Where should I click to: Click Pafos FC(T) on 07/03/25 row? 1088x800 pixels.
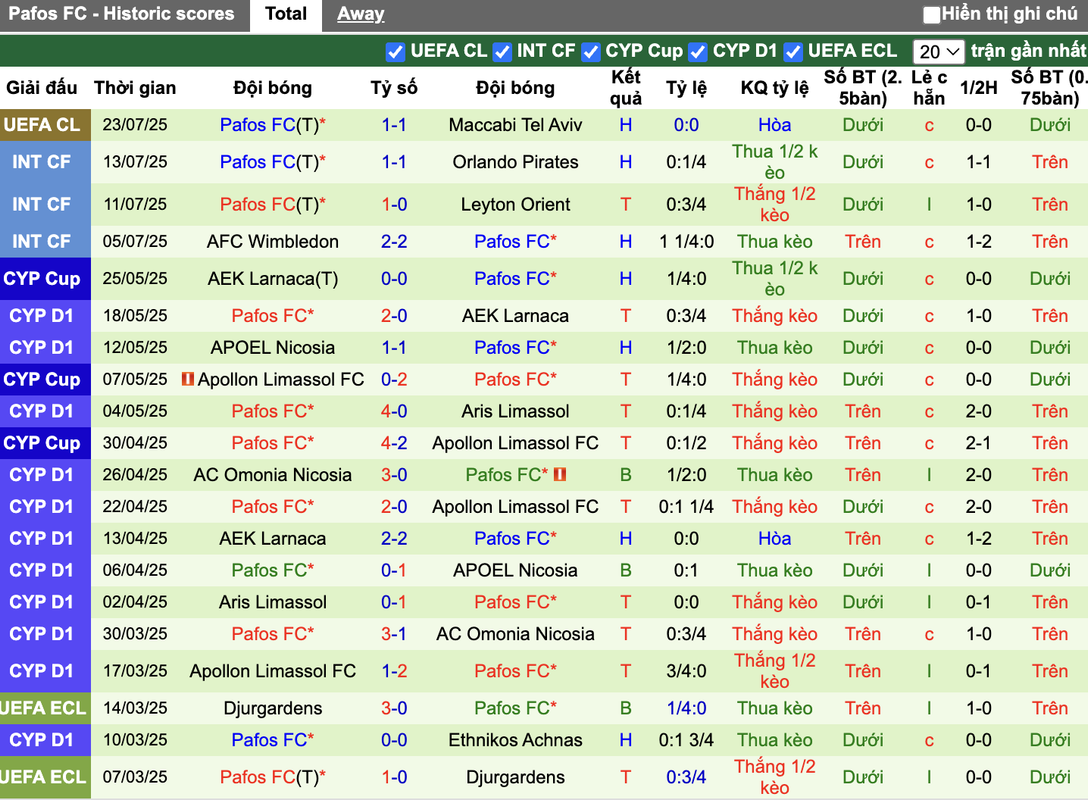tap(273, 777)
